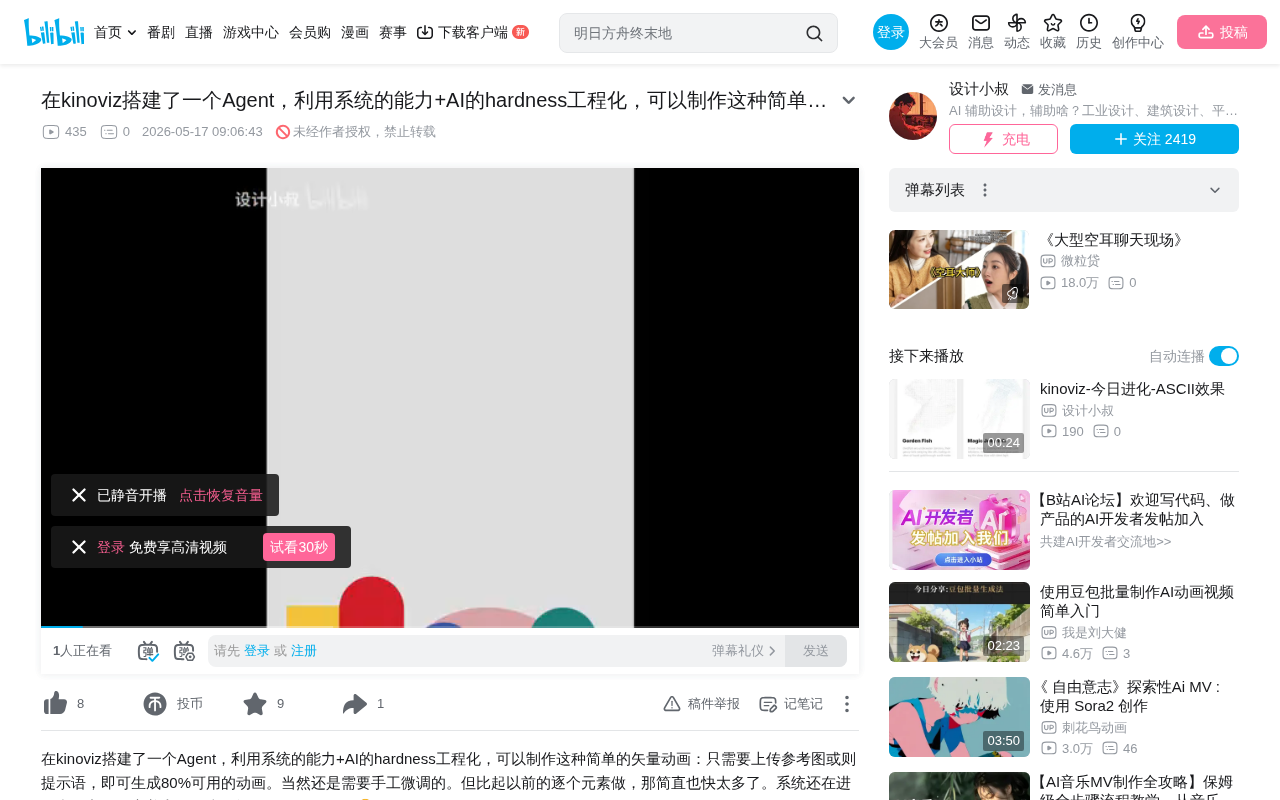This screenshot has height=800, width=1280.
Task: Click 试看30秒 button
Action: (299, 547)
